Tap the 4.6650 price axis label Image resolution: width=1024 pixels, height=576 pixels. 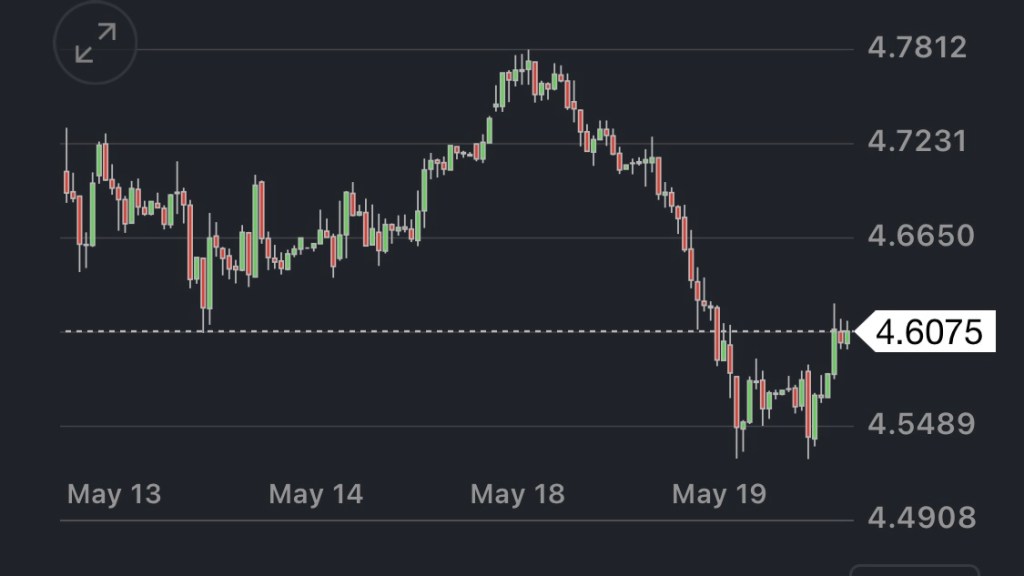coord(916,236)
